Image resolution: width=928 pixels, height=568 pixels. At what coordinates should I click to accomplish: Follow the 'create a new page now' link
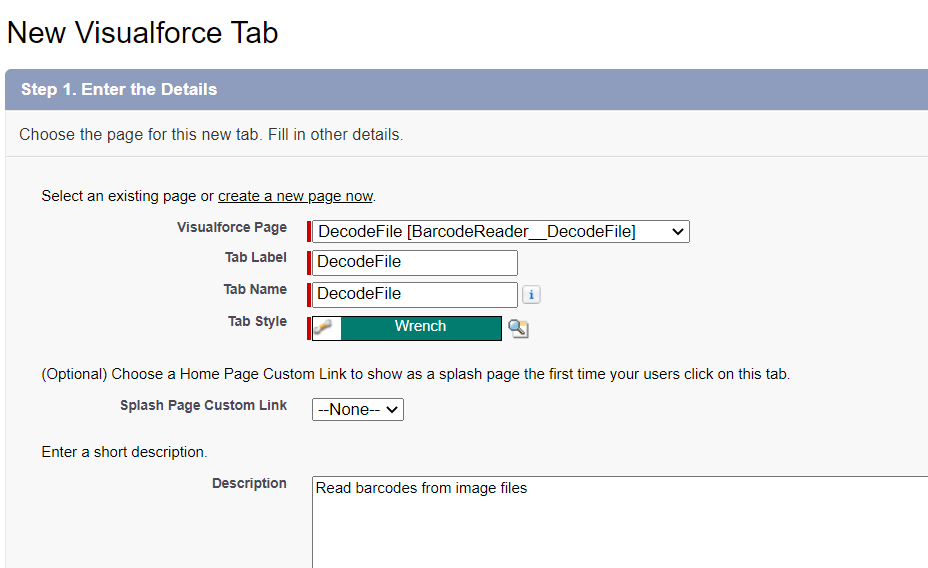[295, 196]
